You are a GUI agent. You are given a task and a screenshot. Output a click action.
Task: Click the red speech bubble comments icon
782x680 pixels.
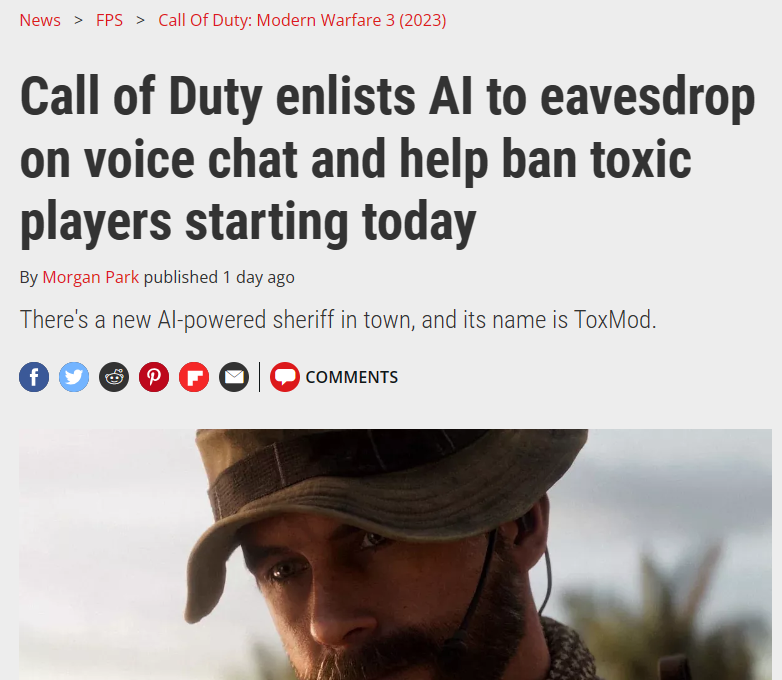pyautogui.click(x=285, y=377)
